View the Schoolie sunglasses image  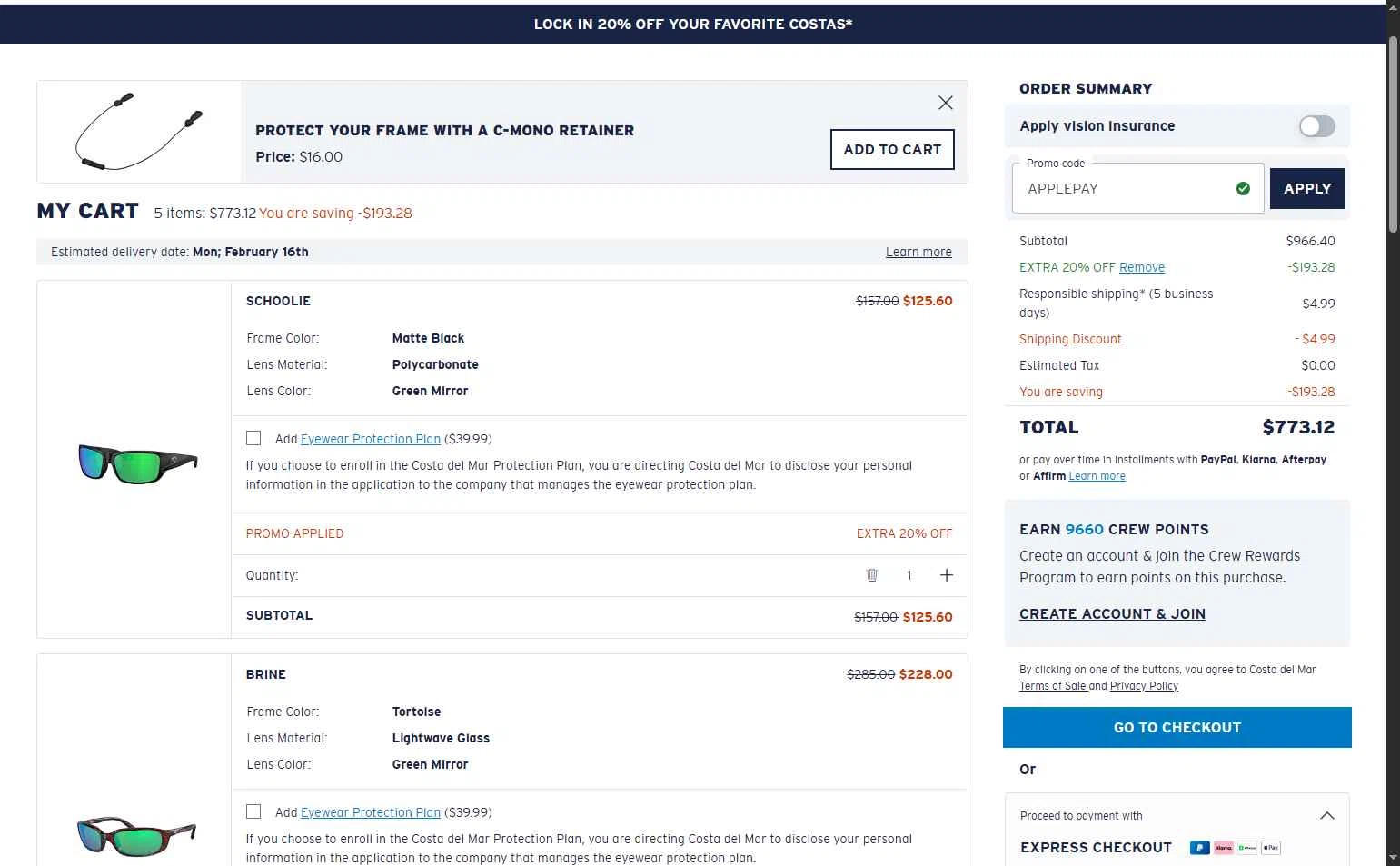[x=138, y=463]
